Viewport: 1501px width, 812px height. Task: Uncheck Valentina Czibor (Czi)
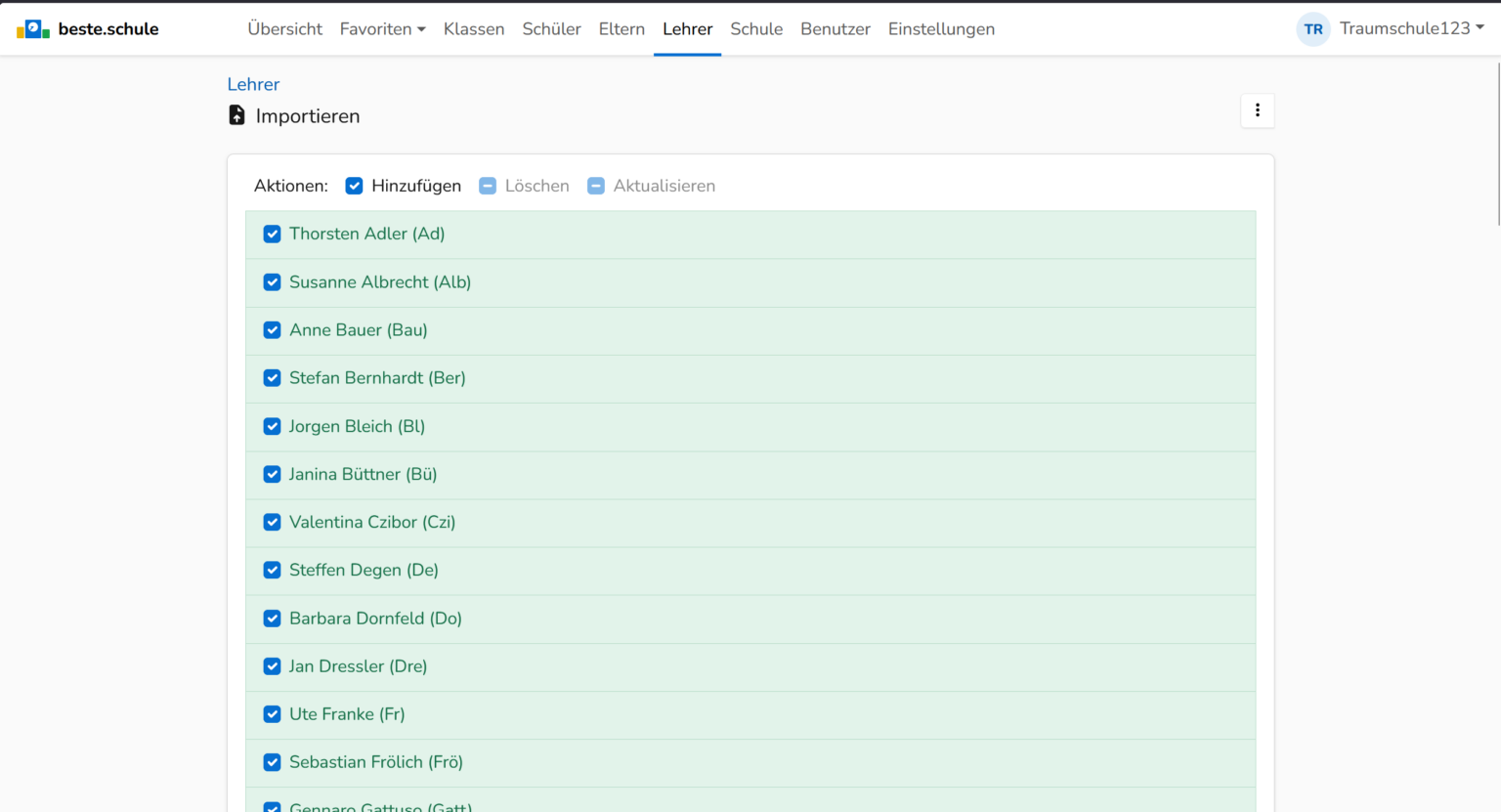pyautogui.click(x=273, y=522)
